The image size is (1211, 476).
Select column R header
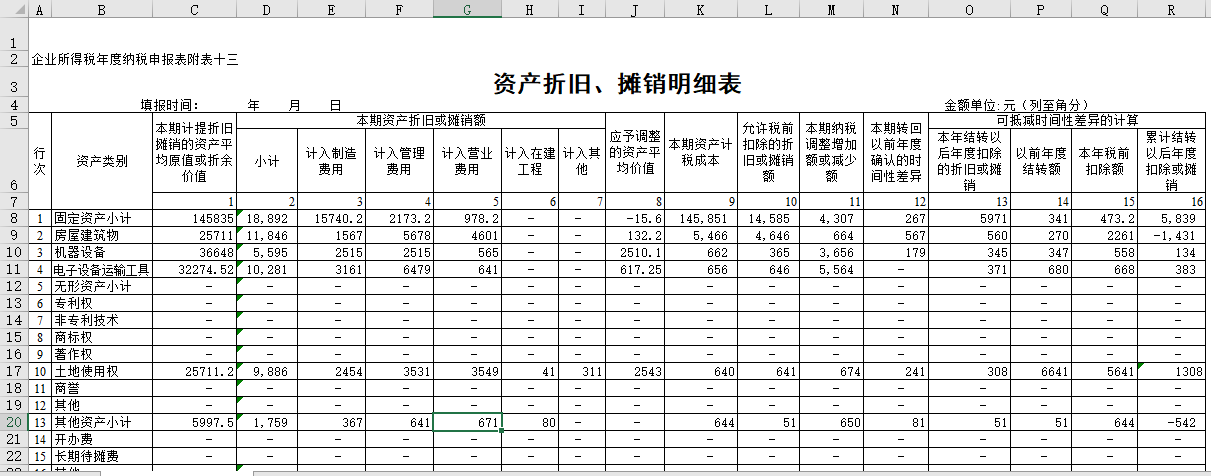(1170, 9)
